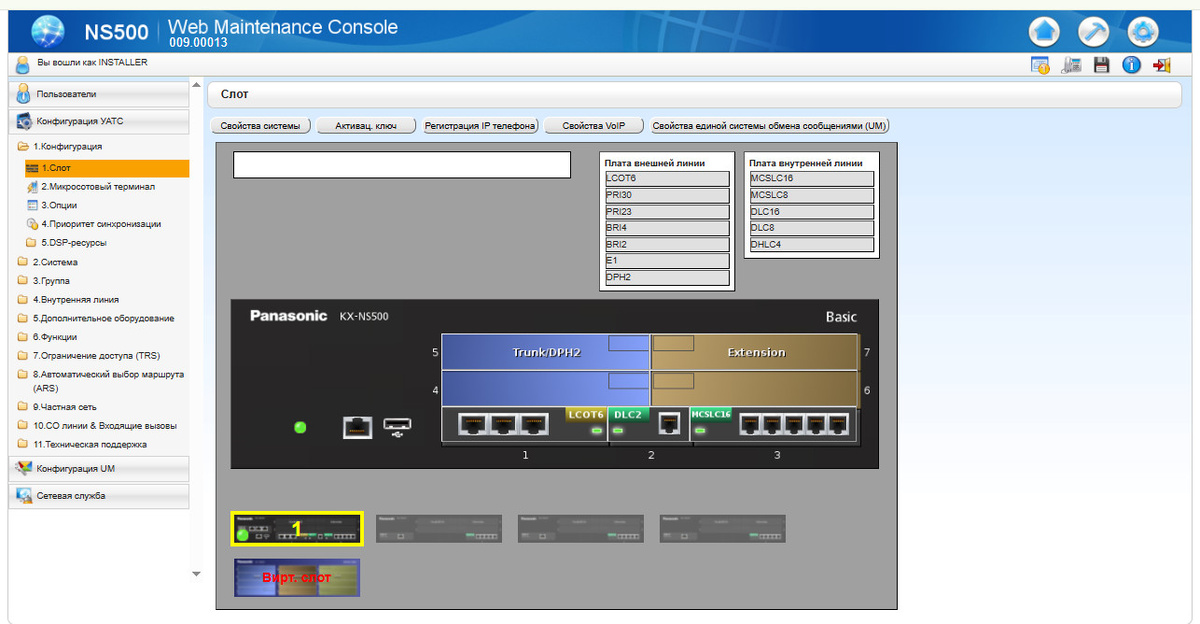Open Свойства единой системы обмена сообщениями (UM)

click(769, 126)
